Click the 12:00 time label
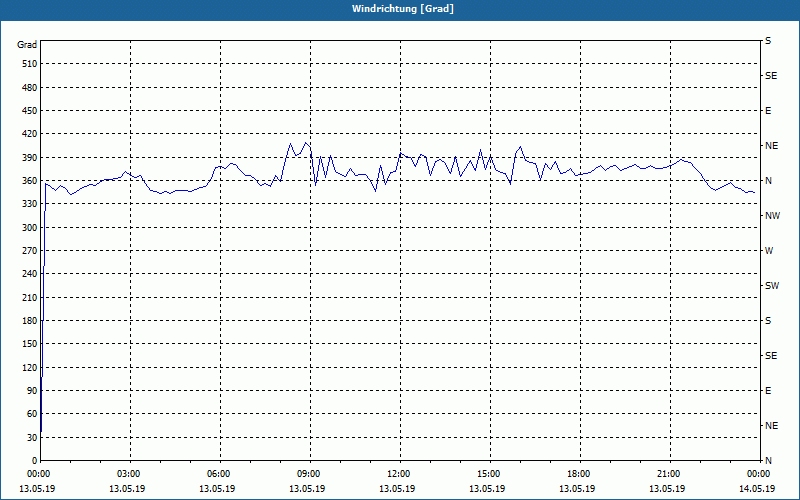The height and width of the screenshot is (500, 800). (x=399, y=473)
